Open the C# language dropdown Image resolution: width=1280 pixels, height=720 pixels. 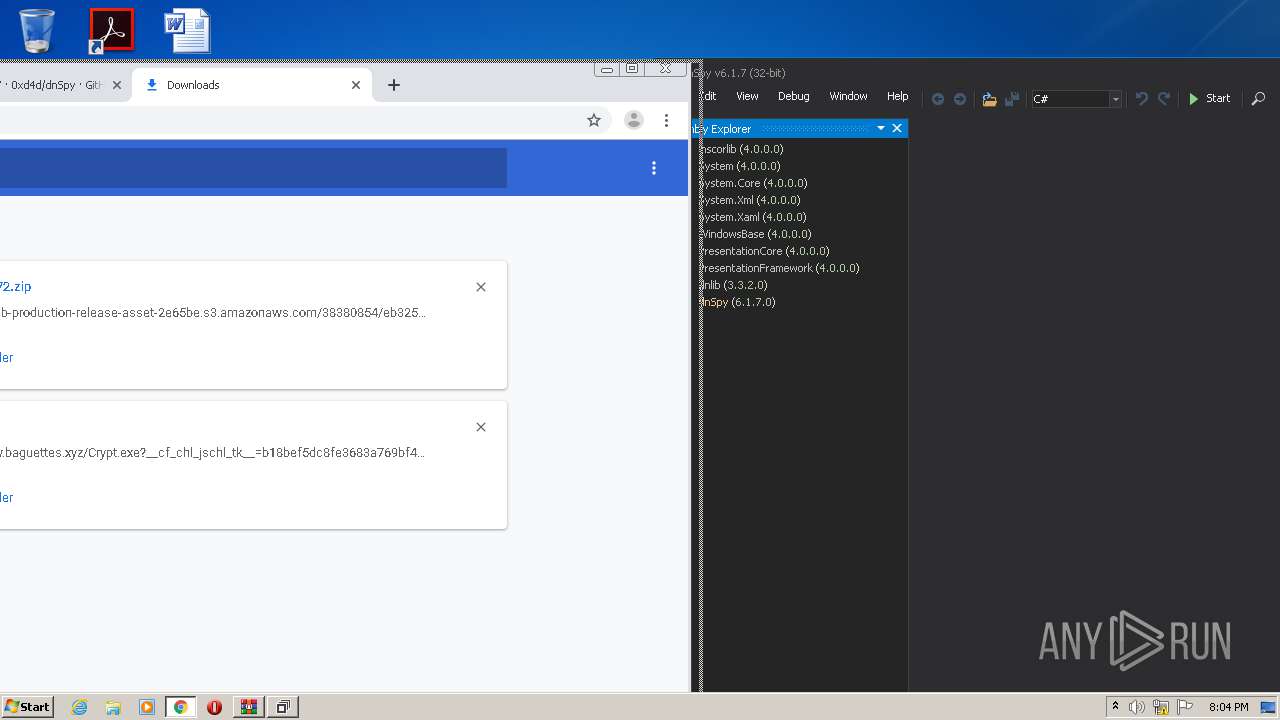pyautogui.click(x=1076, y=99)
